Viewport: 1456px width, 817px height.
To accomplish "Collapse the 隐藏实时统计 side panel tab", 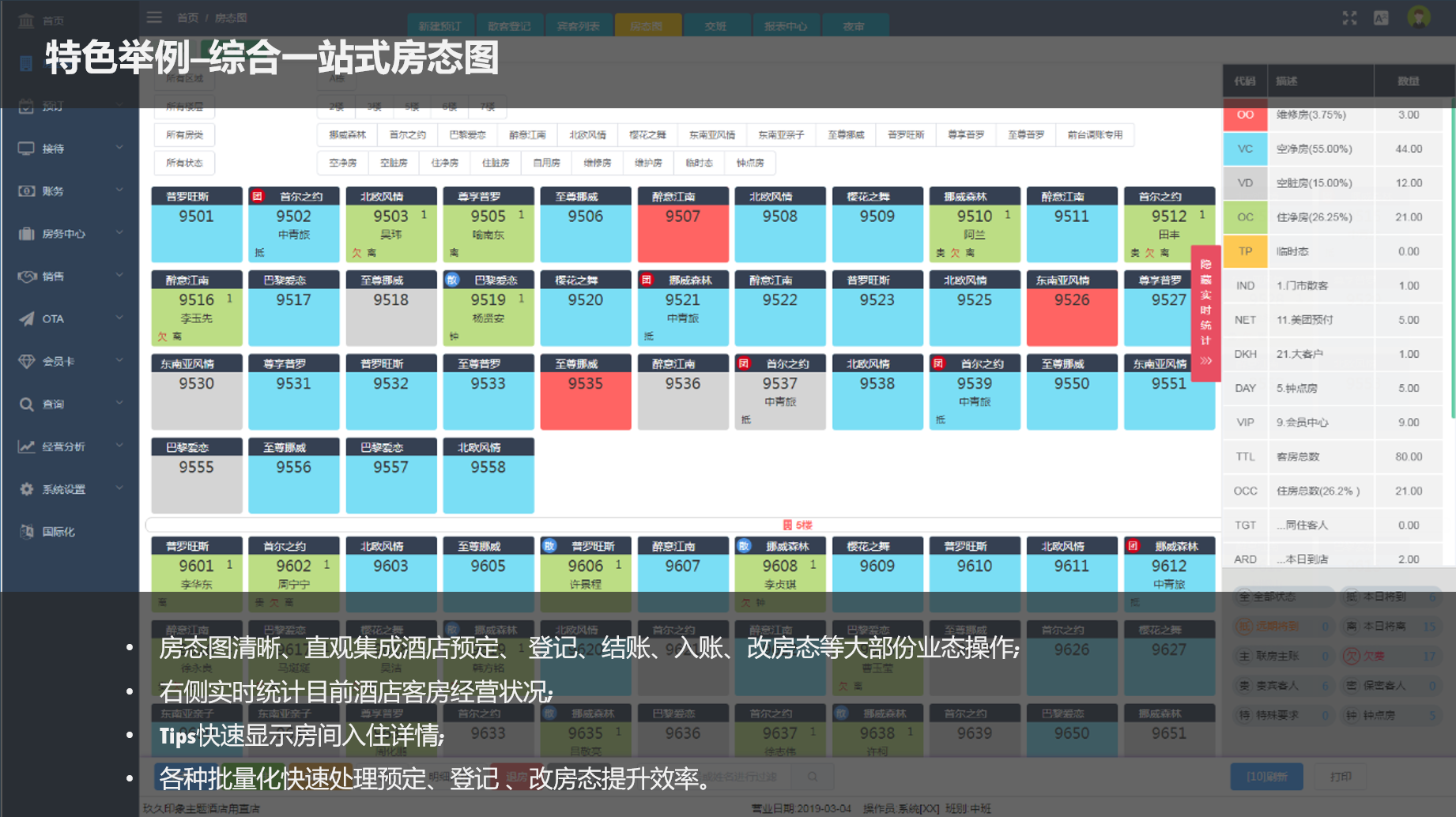I will click(1205, 313).
